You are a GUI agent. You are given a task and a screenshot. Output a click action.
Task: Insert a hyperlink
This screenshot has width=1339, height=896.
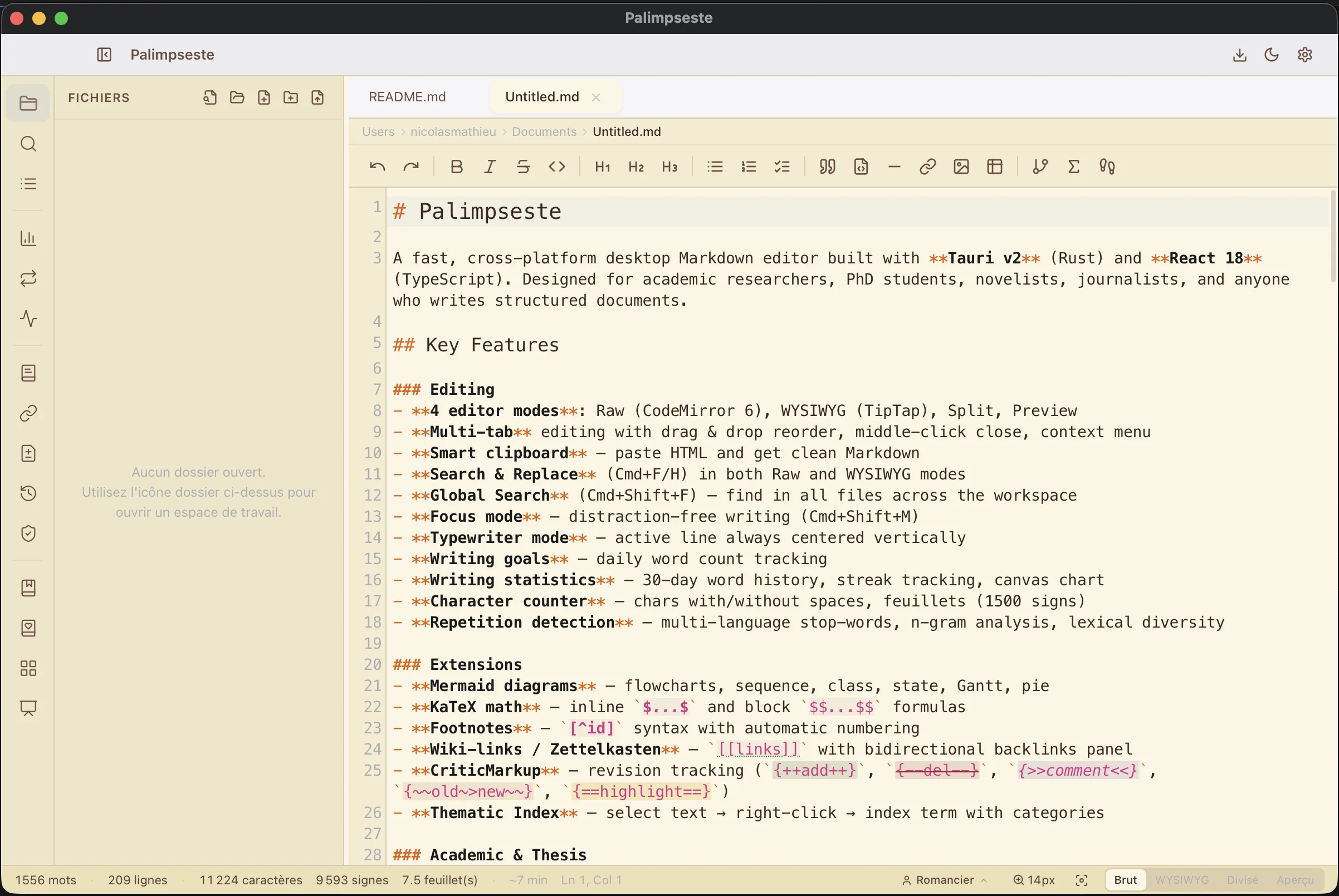(927, 167)
